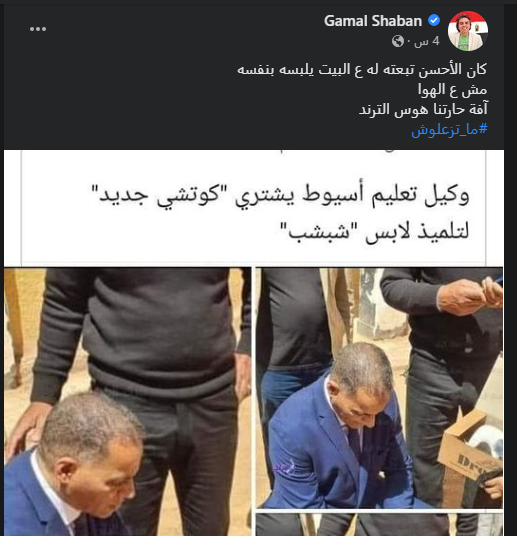Click the post text line "آفة حارتنا هوس الترند"
Image resolution: width=517 pixels, height=536 pixels.
point(423,109)
